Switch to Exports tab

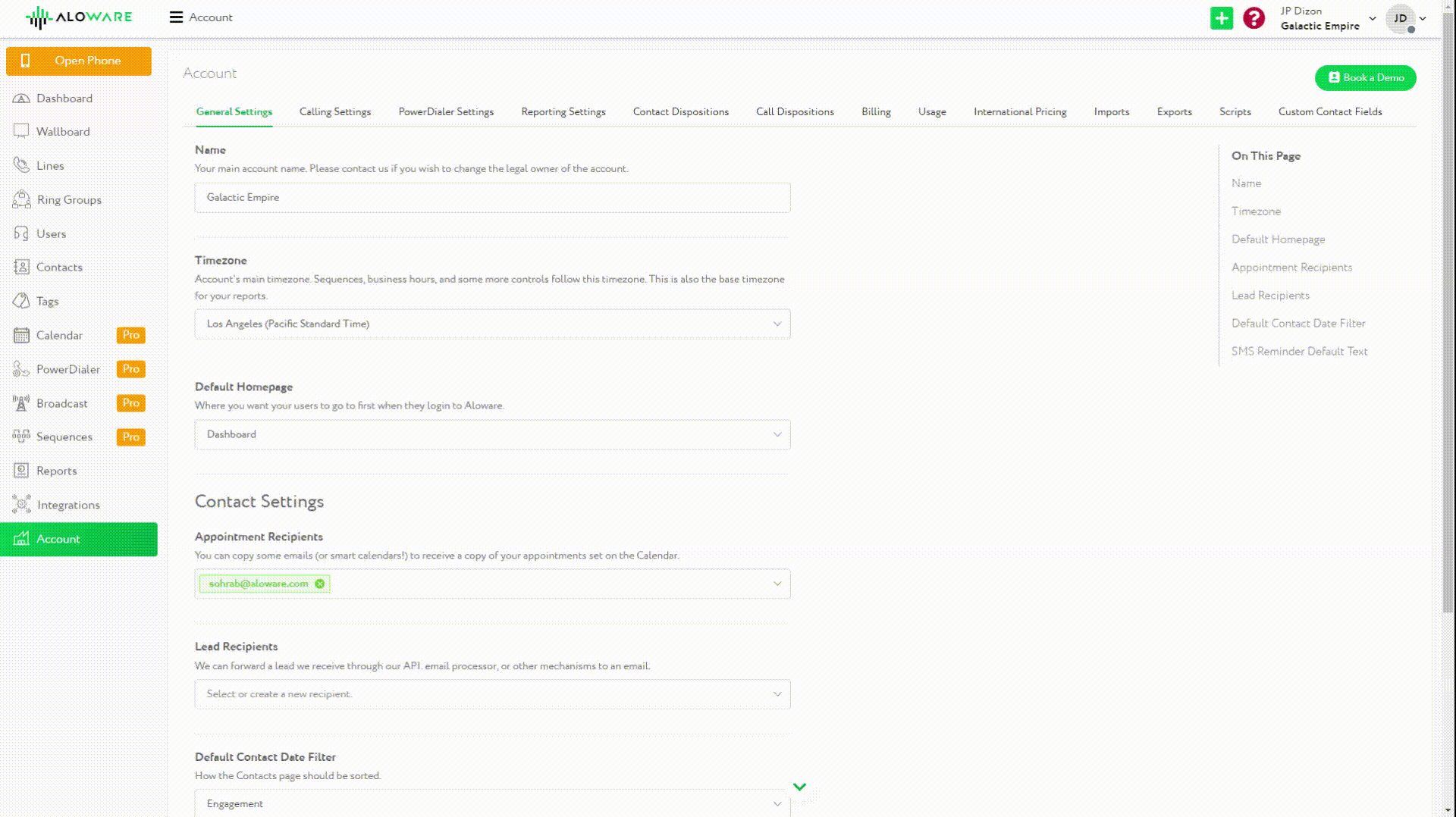pyautogui.click(x=1175, y=112)
